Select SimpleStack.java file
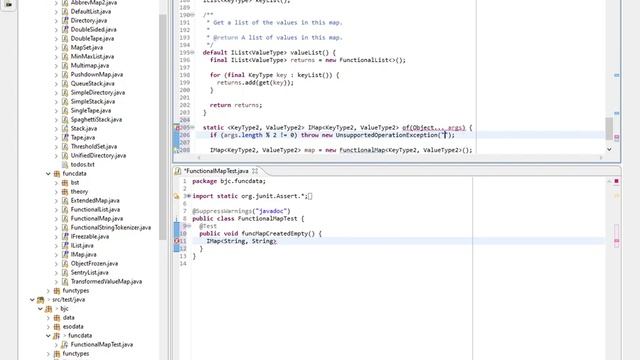The image size is (640, 360). coord(93,101)
